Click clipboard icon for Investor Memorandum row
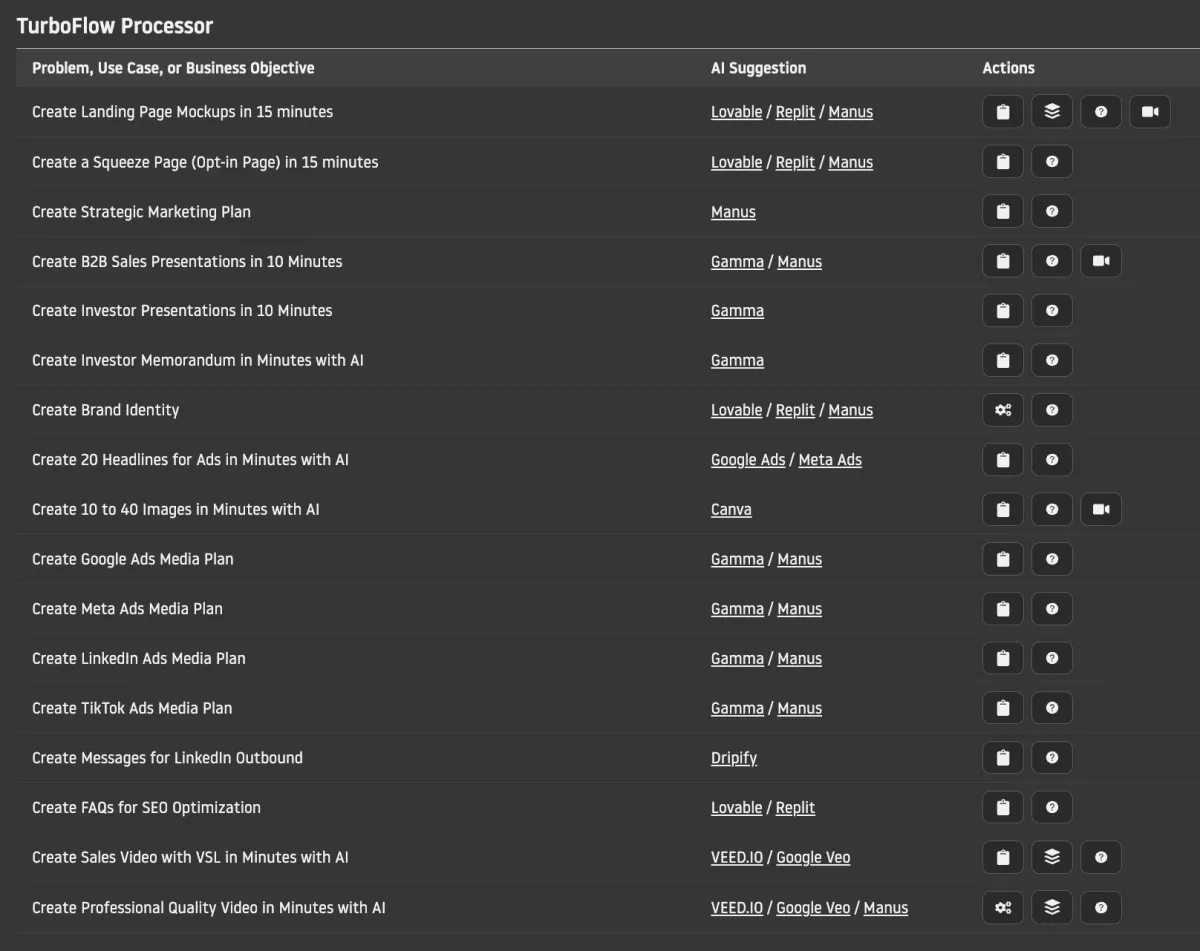Viewport: 1200px width, 951px height. pos(1003,360)
